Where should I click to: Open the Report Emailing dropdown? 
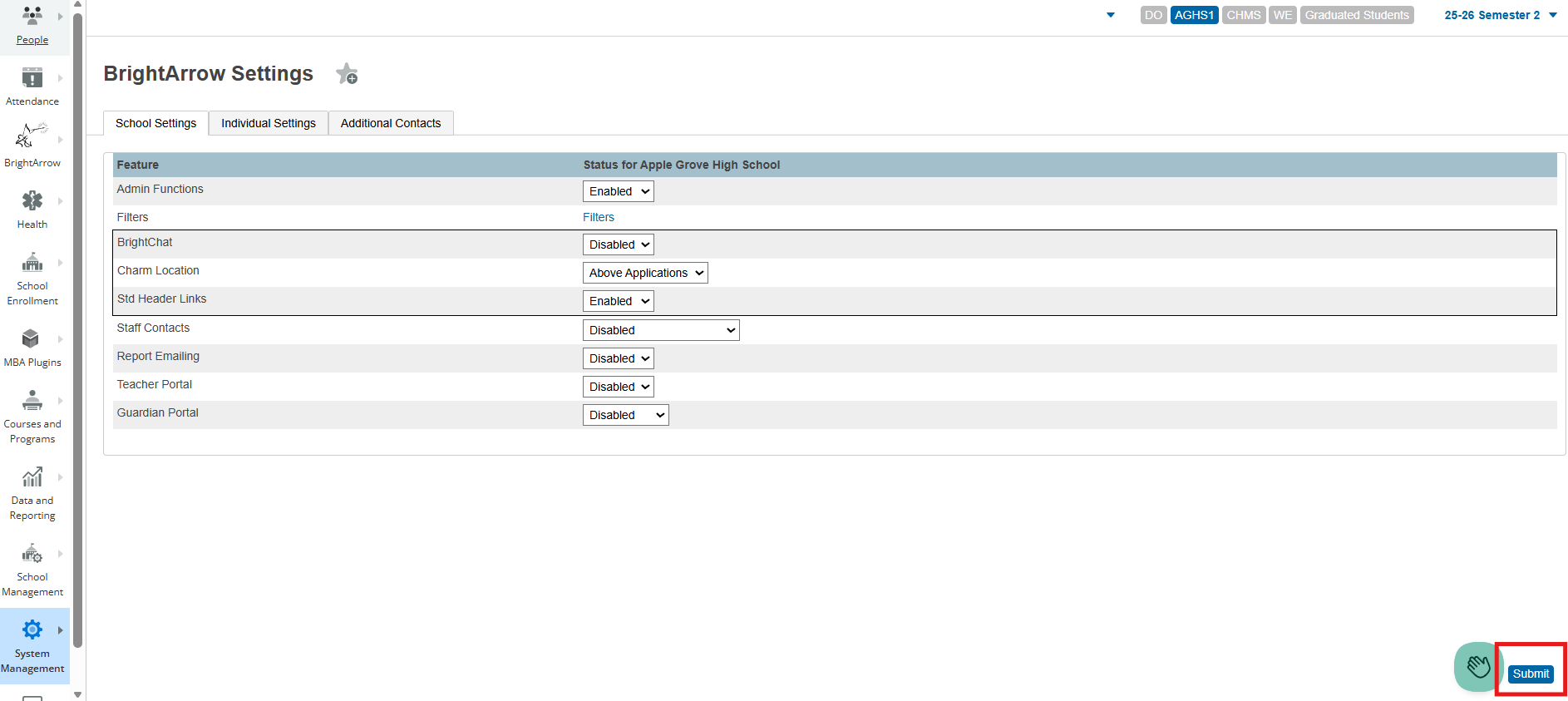(618, 358)
